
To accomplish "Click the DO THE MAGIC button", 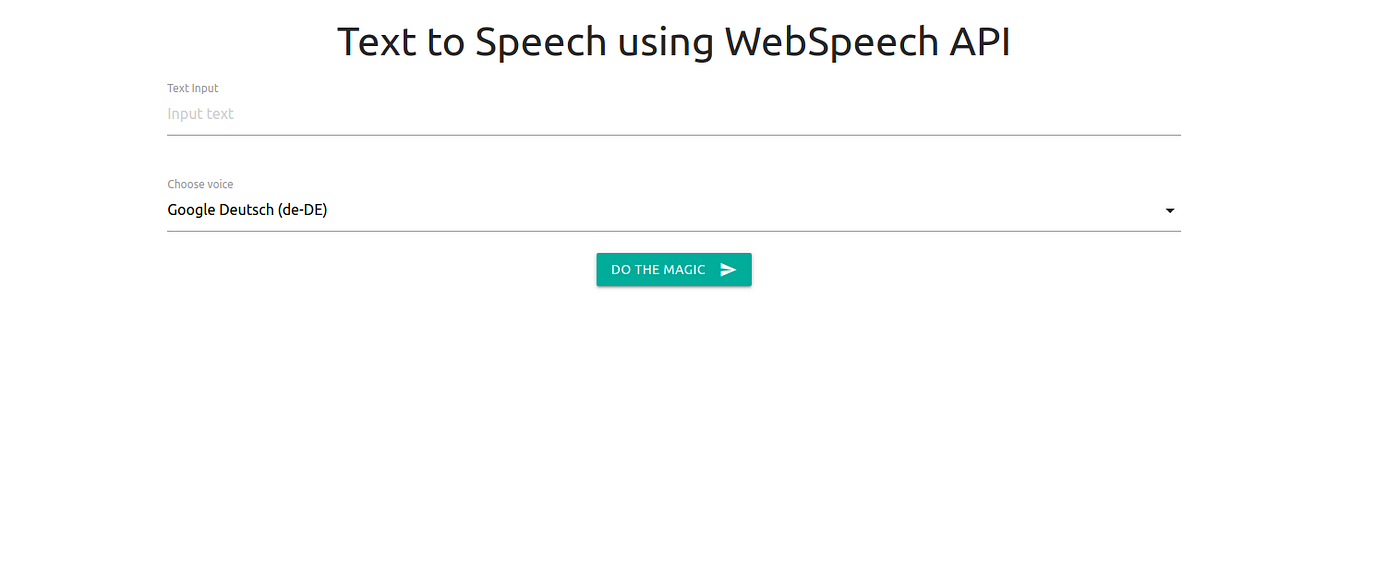I will 674,270.
